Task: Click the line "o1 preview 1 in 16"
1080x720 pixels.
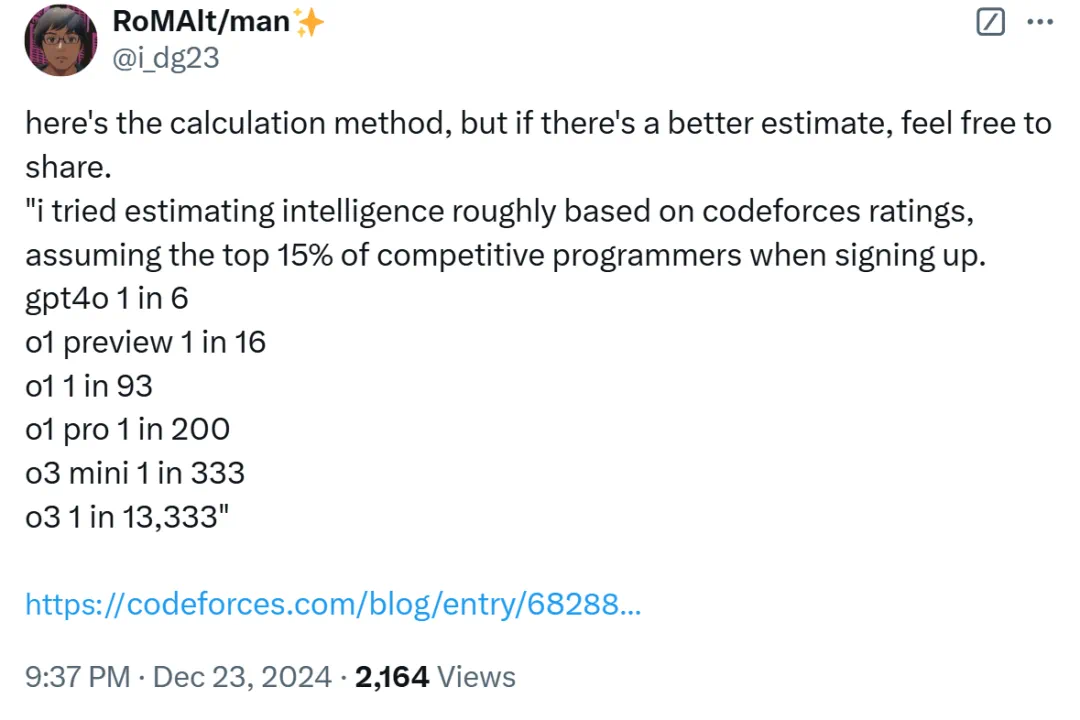Action: 145,342
